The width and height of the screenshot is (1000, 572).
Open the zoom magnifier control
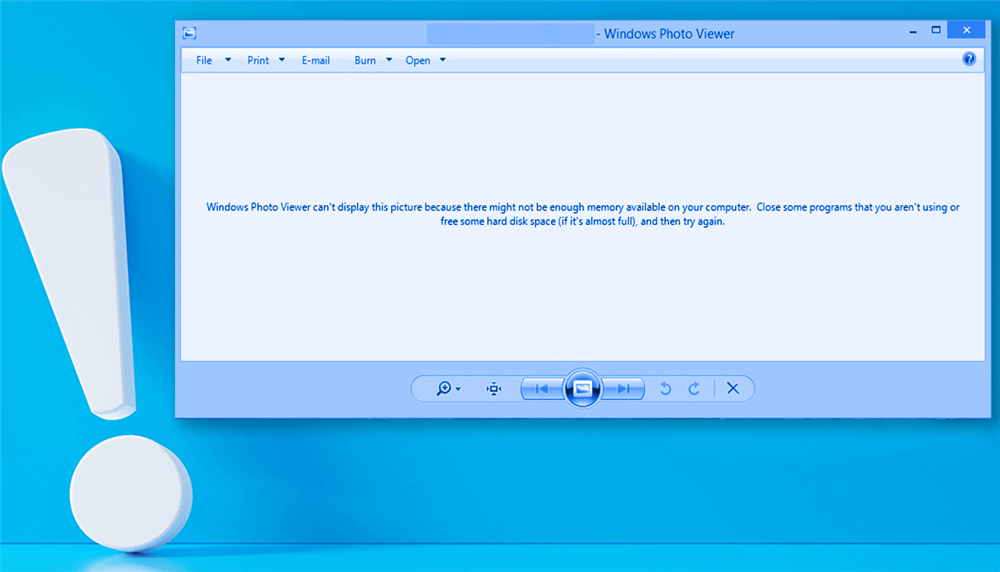pyautogui.click(x=444, y=389)
